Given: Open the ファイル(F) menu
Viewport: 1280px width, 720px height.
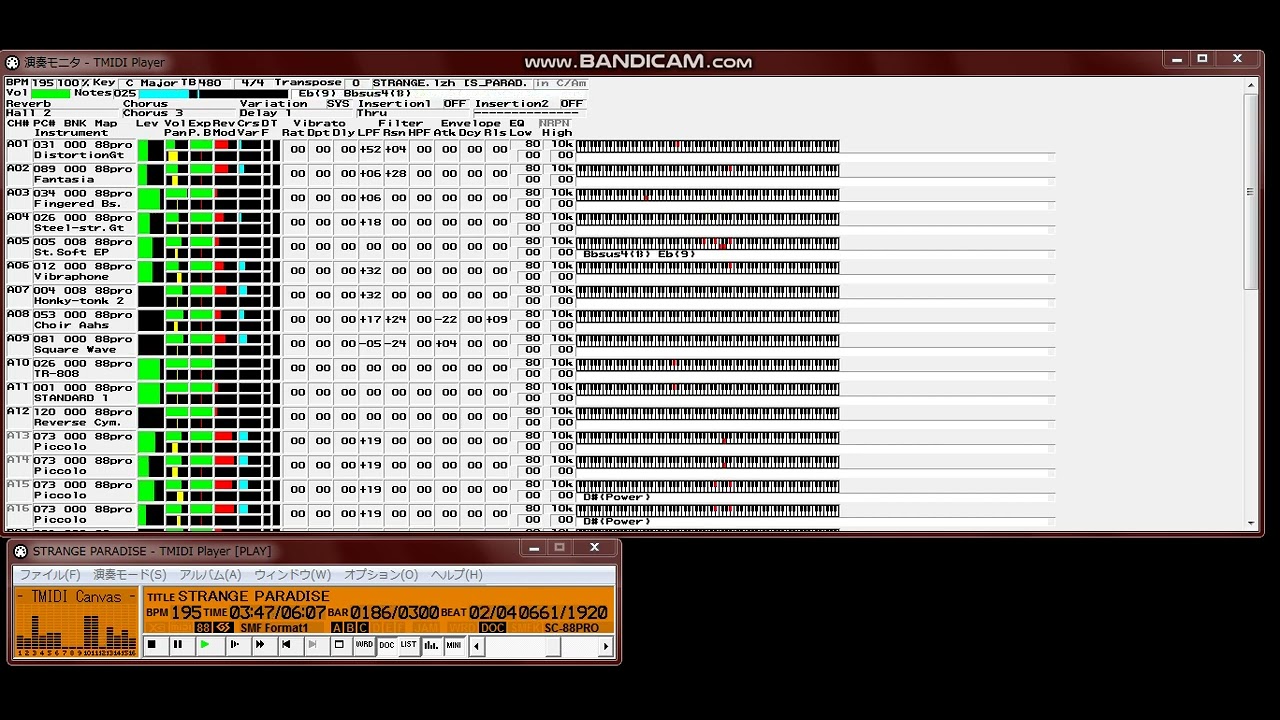Looking at the screenshot, I should [50, 575].
